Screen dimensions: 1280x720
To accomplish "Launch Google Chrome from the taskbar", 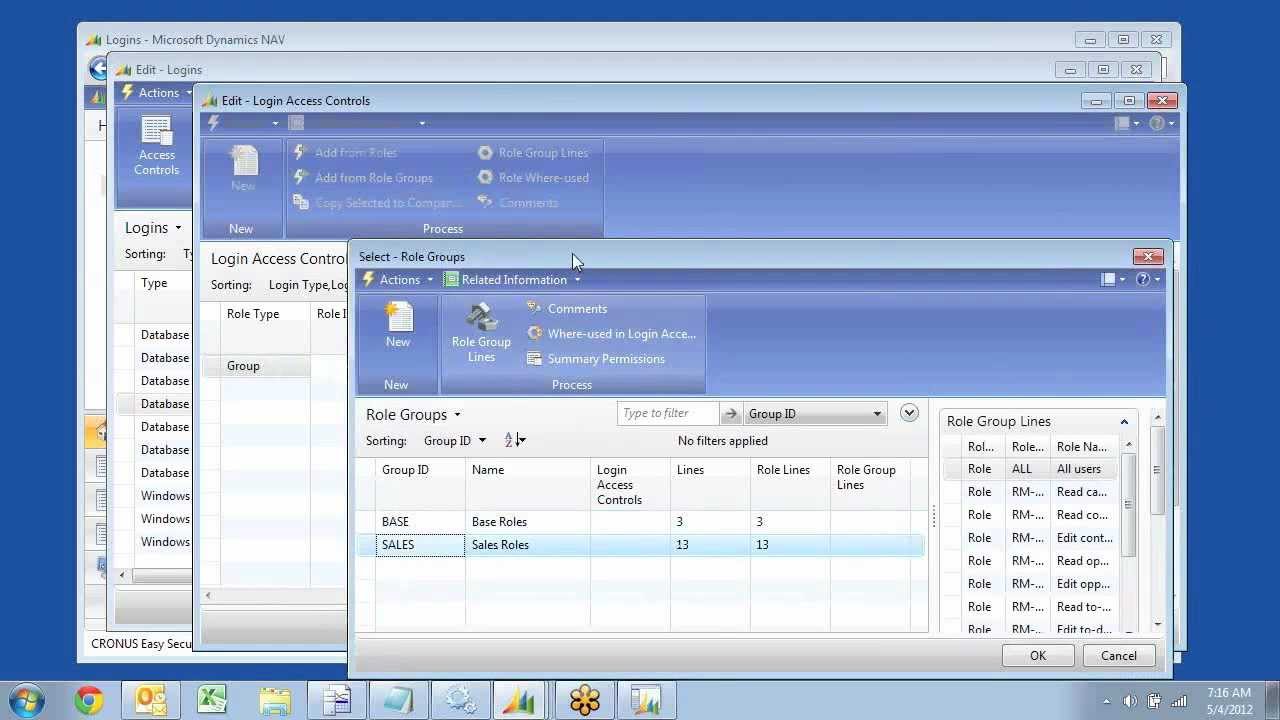I will pyautogui.click(x=89, y=700).
